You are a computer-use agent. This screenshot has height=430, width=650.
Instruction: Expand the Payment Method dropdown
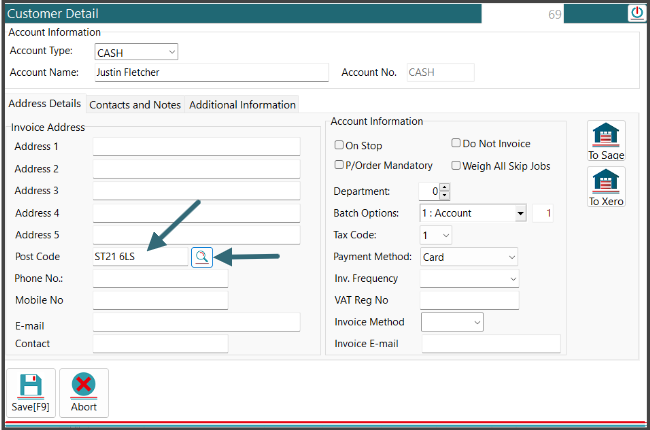511,257
